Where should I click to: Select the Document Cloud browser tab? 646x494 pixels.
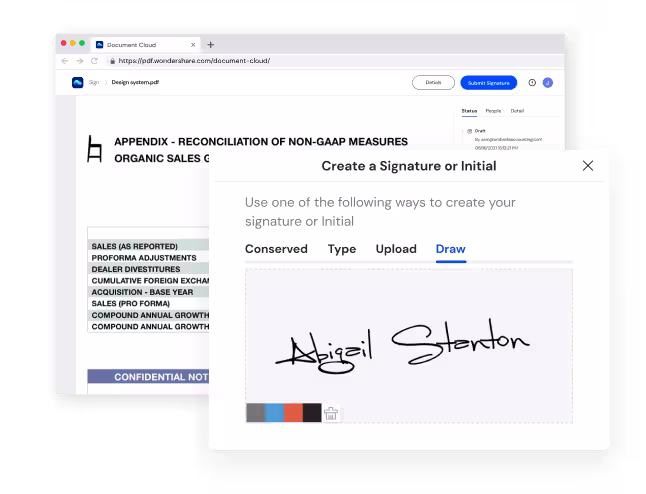tap(145, 44)
